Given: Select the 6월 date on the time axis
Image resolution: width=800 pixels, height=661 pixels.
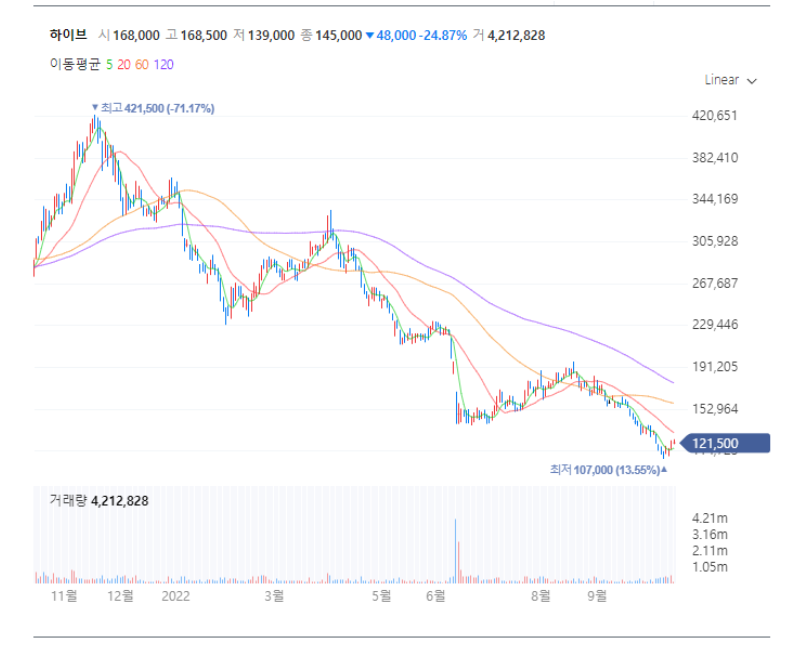Looking at the screenshot, I should [x=435, y=596].
